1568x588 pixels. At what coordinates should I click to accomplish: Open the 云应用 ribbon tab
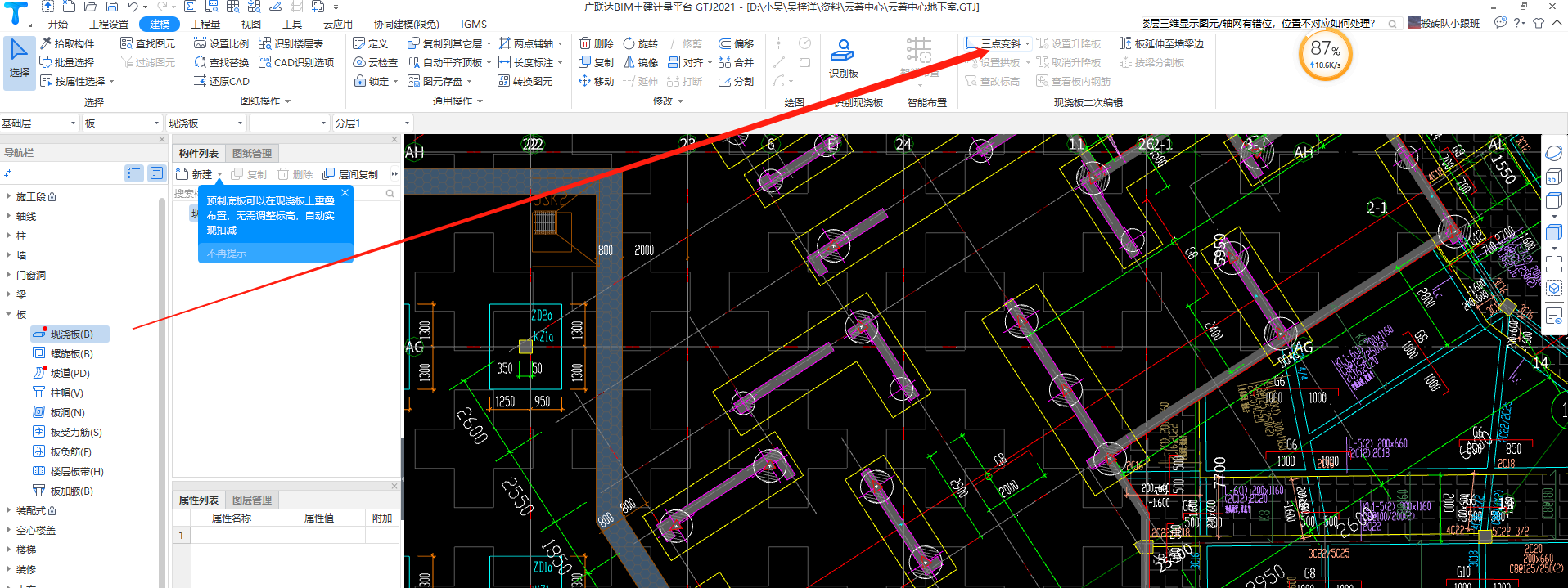(x=338, y=24)
